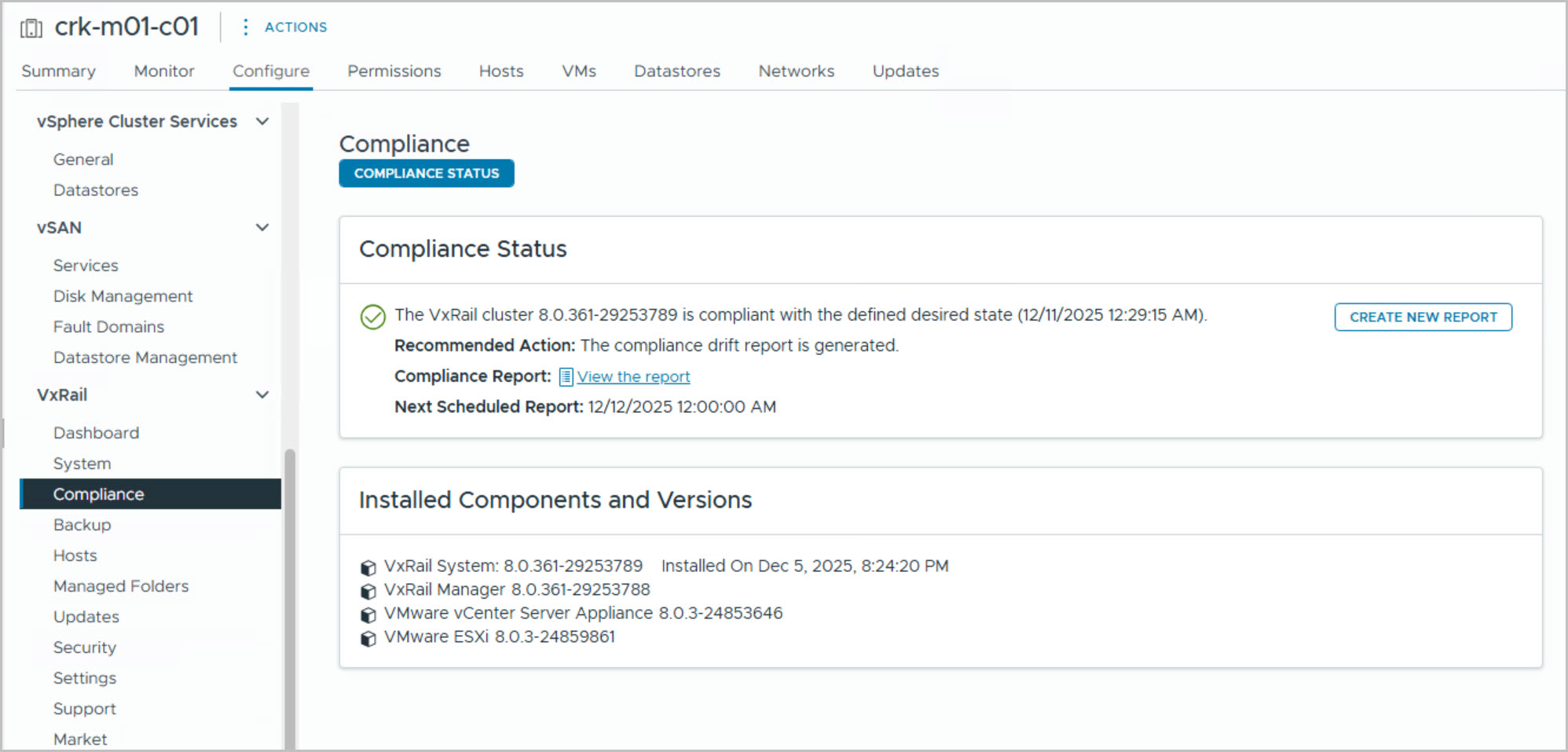Screen dimensions: 1568x752
Task: Switch to the Monitor tab
Action: [163, 71]
